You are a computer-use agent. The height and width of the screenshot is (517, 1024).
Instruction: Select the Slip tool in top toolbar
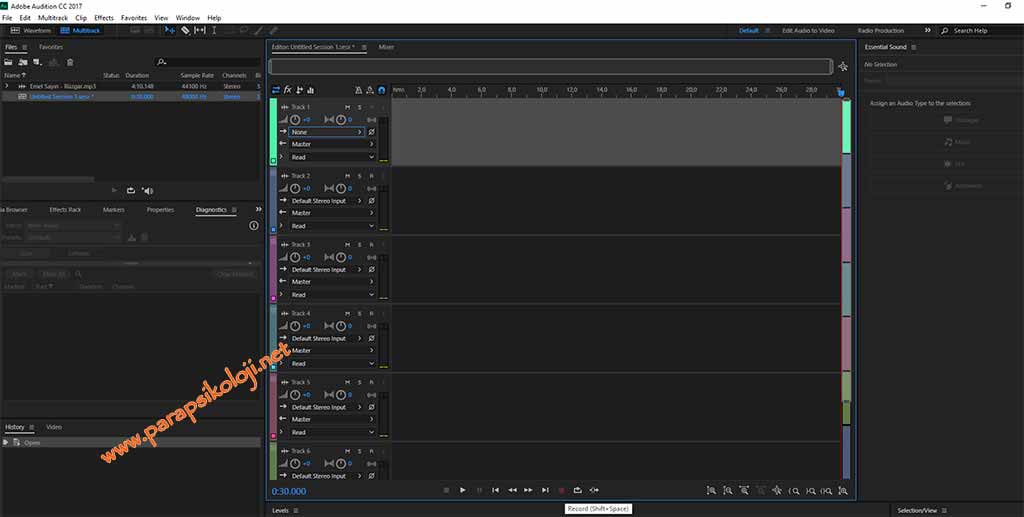[x=200, y=30]
